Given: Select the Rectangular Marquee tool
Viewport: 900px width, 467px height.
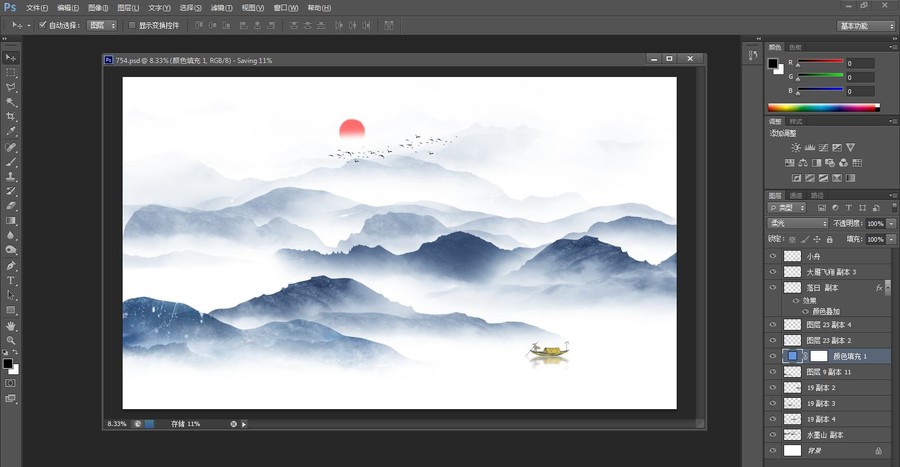Looking at the screenshot, I should (x=10, y=73).
